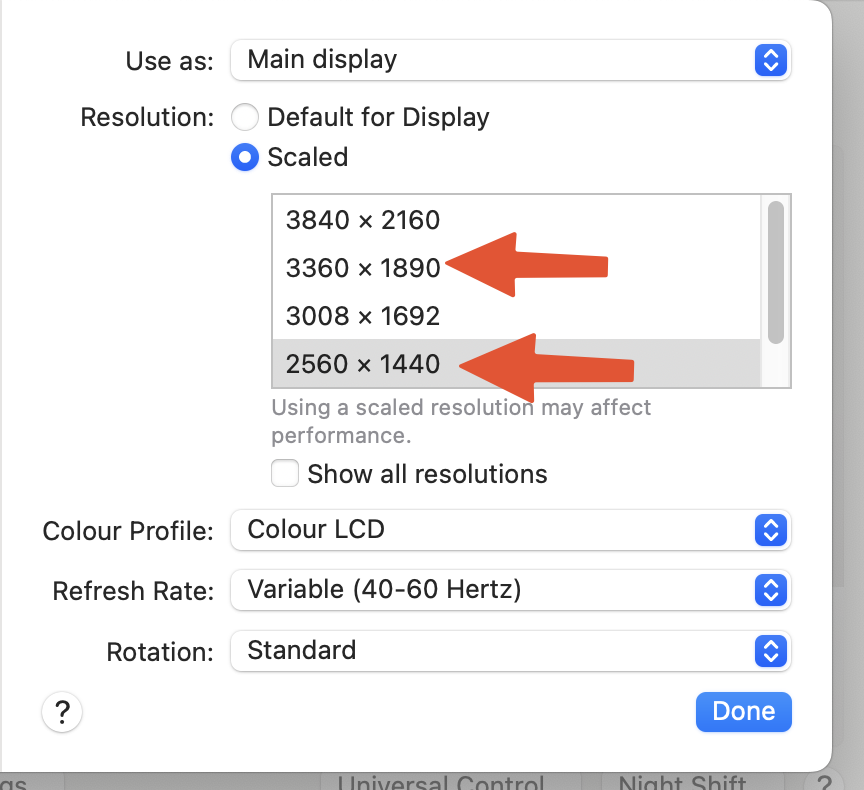Select the 'Scaled' radio button
The image size is (864, 790).
(x=245, y=157)
